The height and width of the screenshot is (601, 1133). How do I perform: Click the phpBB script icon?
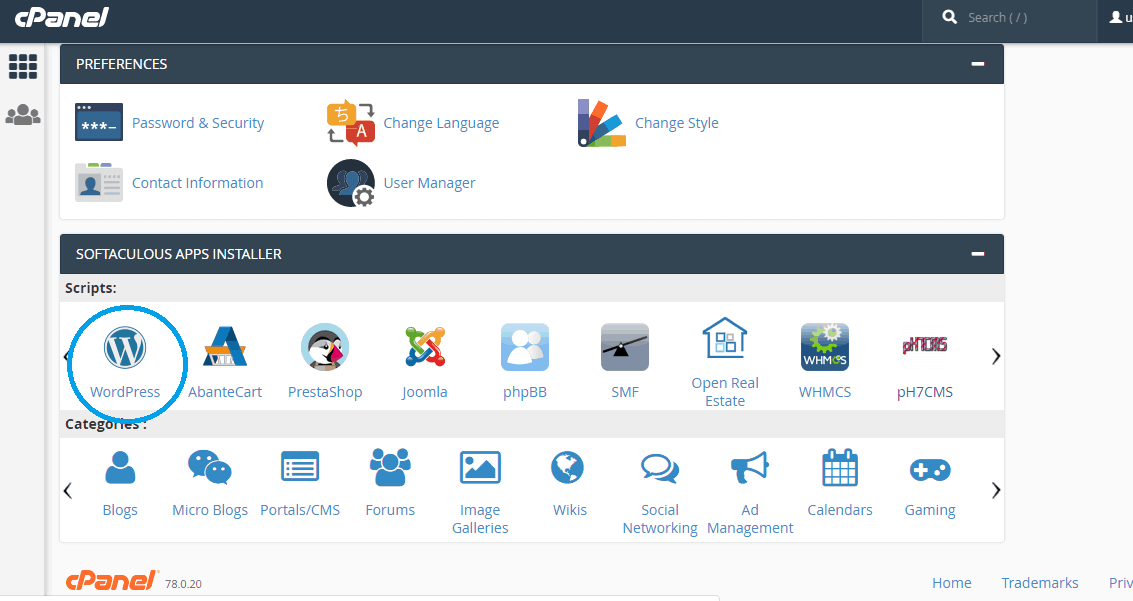[525, 348]
